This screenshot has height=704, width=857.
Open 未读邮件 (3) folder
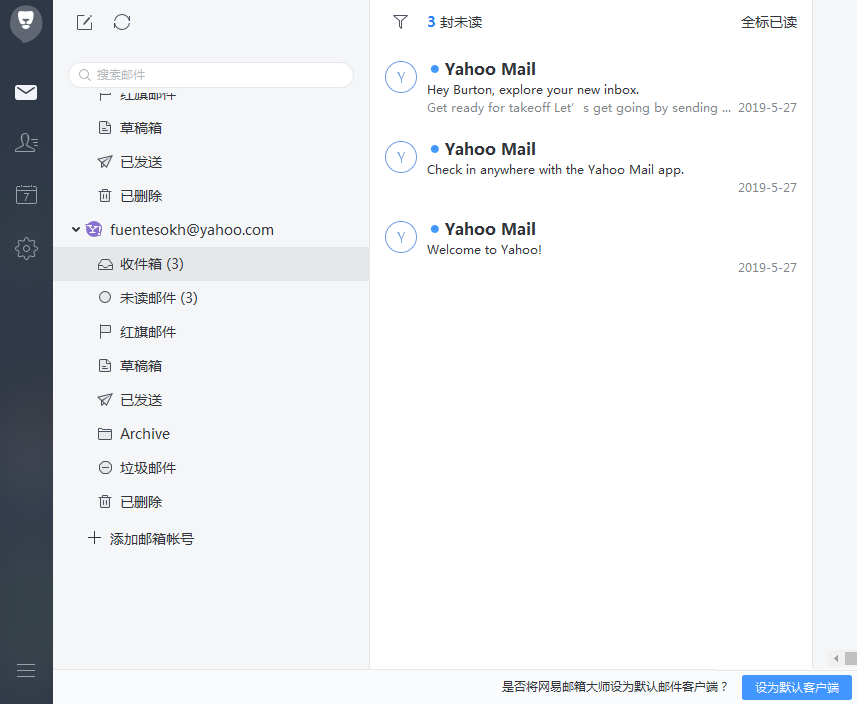pyautogui.click(x=212, y=298)
